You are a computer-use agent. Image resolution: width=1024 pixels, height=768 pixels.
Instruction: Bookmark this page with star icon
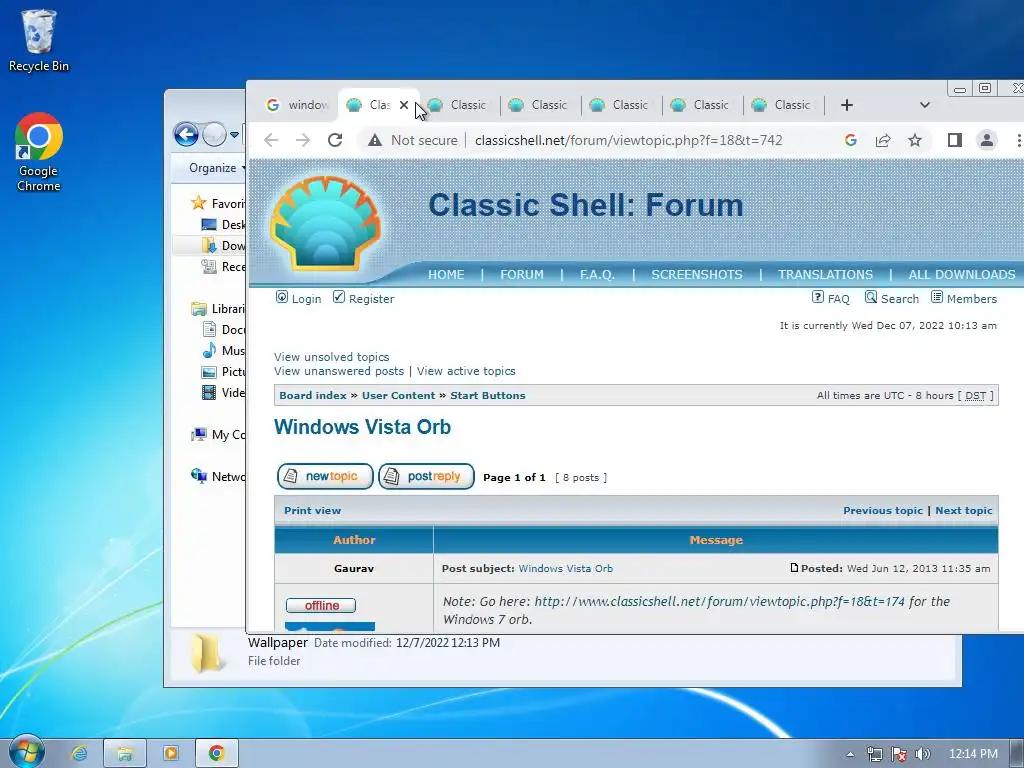(x=915, y=140)
